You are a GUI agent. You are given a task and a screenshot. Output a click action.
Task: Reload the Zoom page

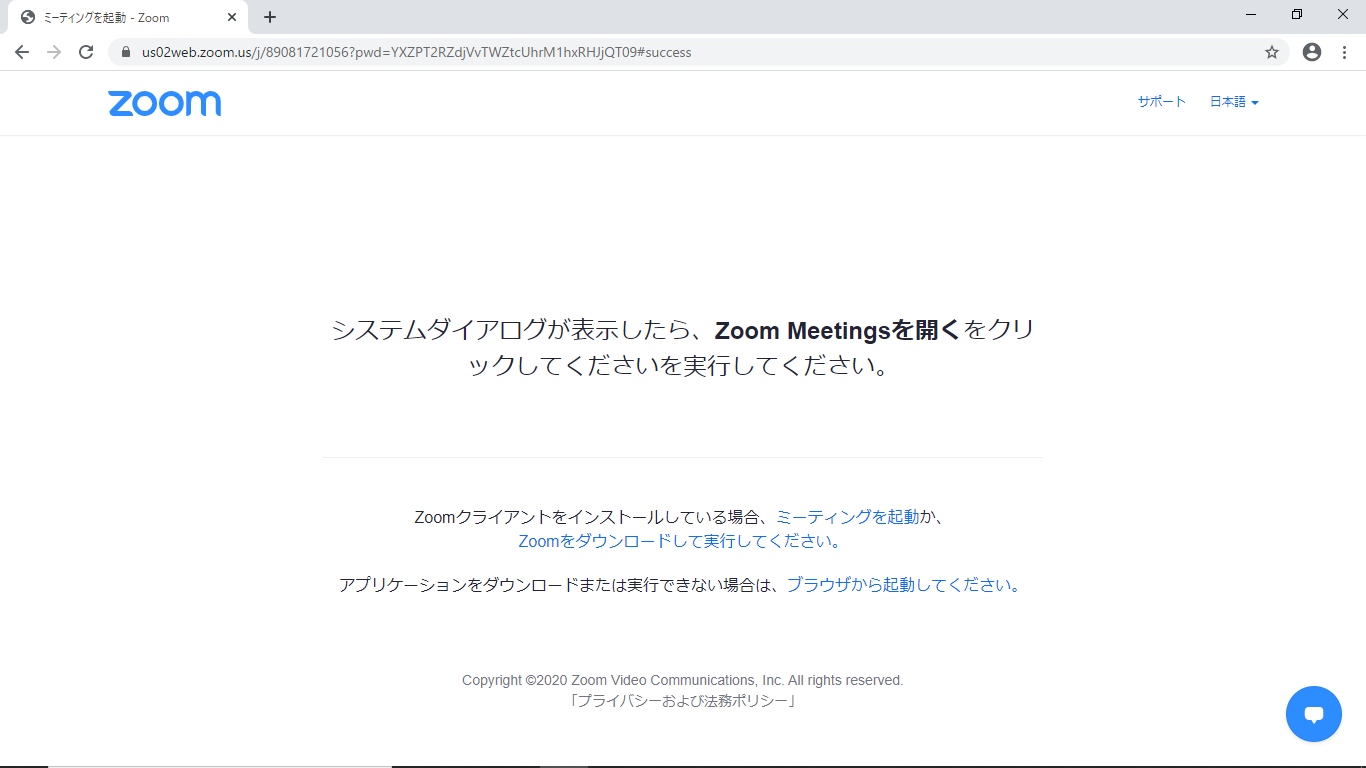click(86, 52)
